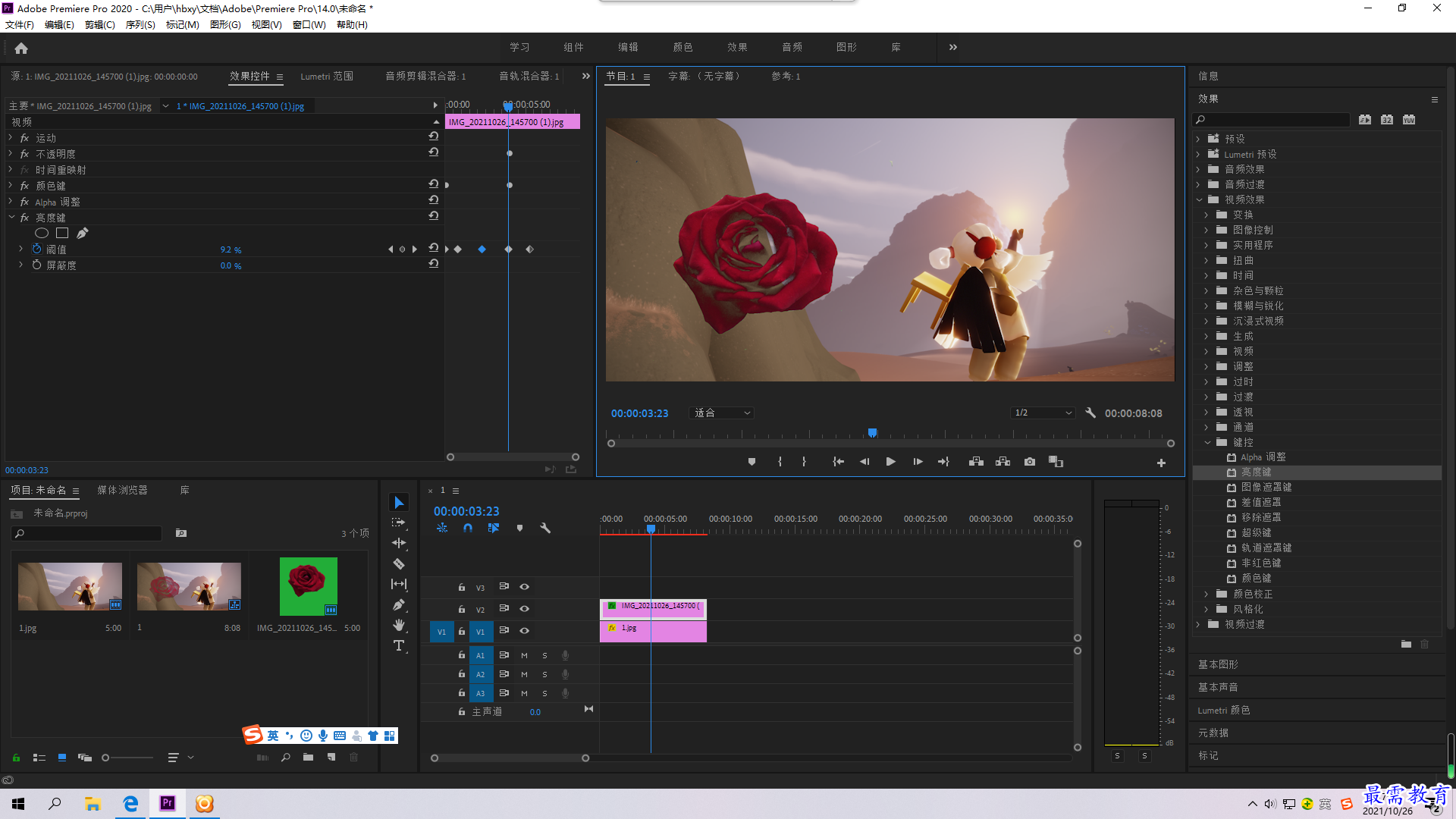Click program monitor playhead marker
Image resolution: width=1456 pixels, height=819 pixels.
point(872,432)
